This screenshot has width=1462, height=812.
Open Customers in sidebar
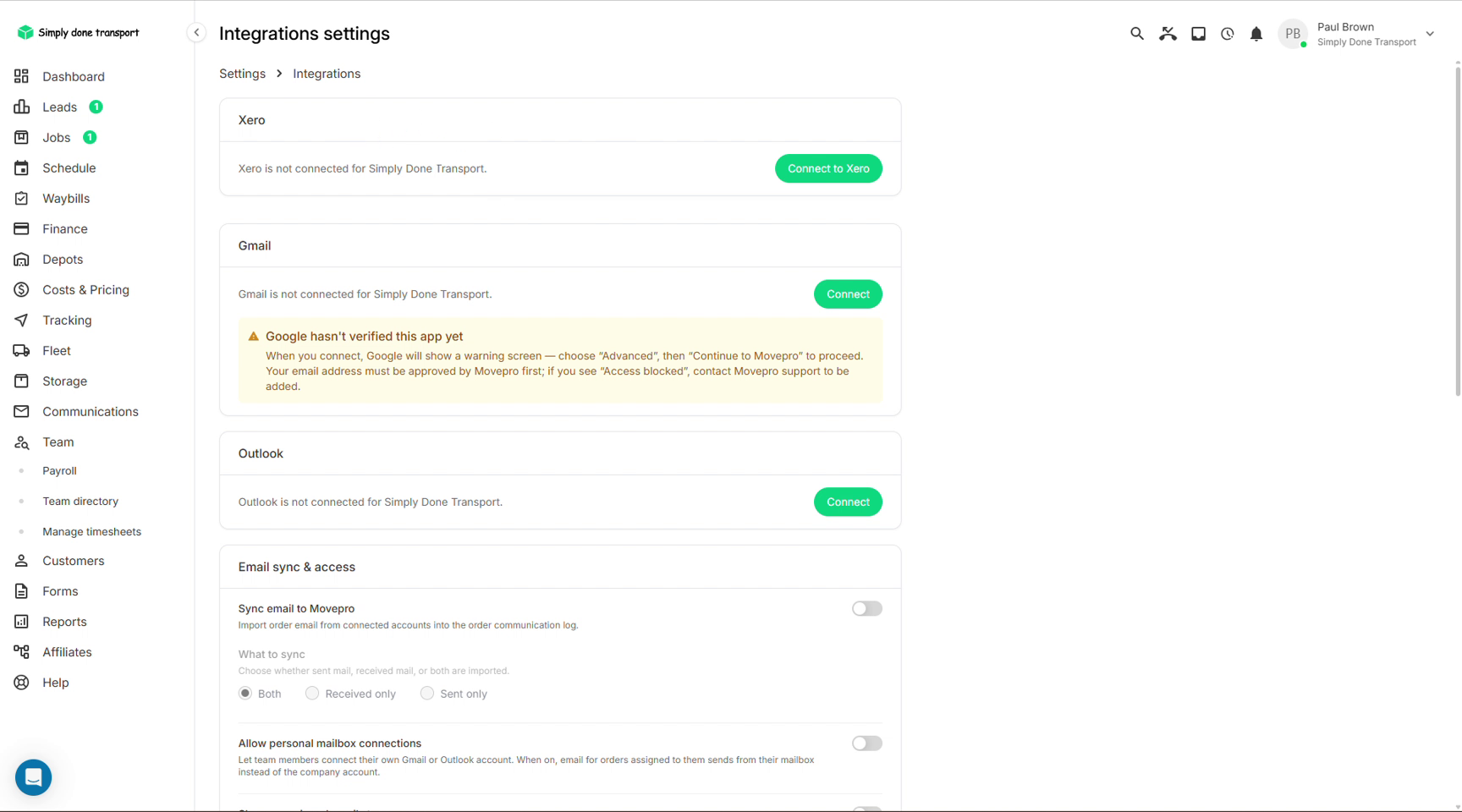point(73,560)
